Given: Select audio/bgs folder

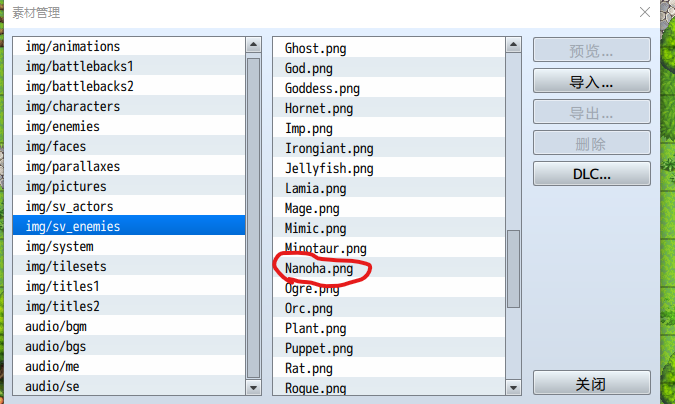Looking at the screenshot, I should [x=129, y=346].
